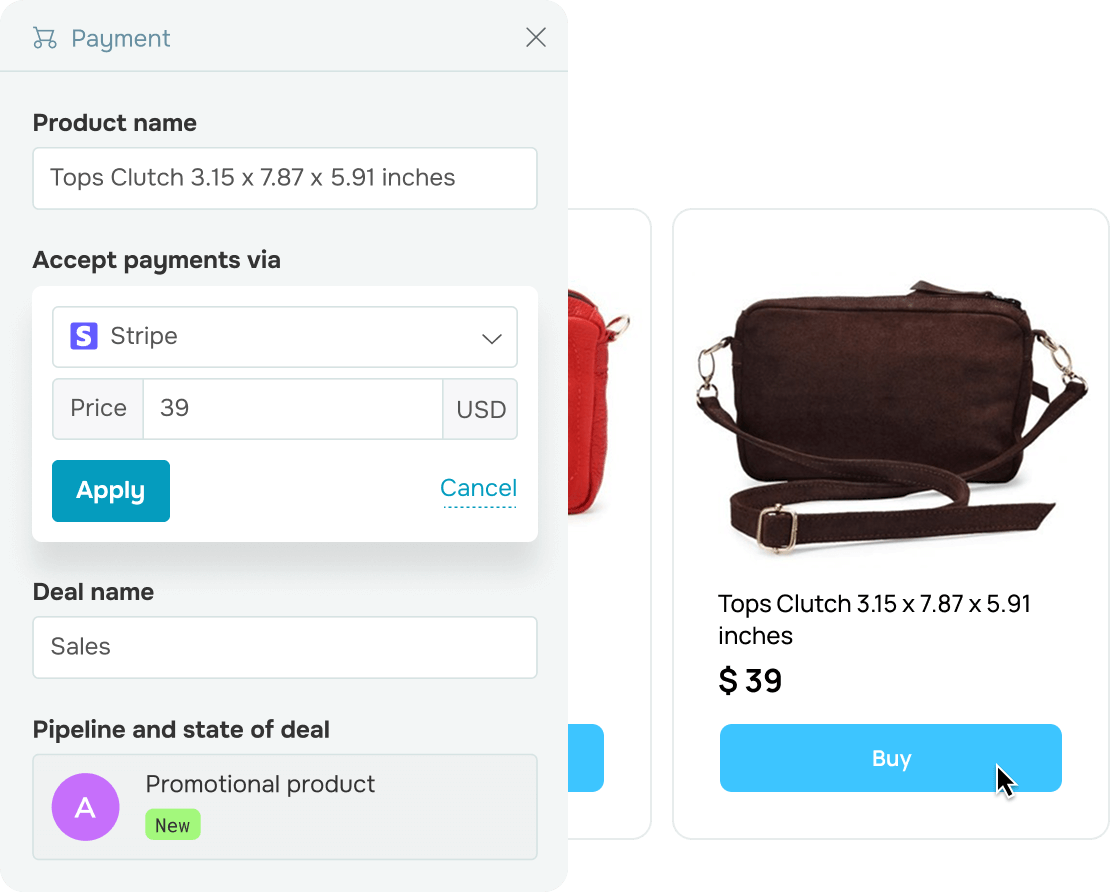
Task: Select the Promotional product pipeline entry
Action: click(260, 784)
